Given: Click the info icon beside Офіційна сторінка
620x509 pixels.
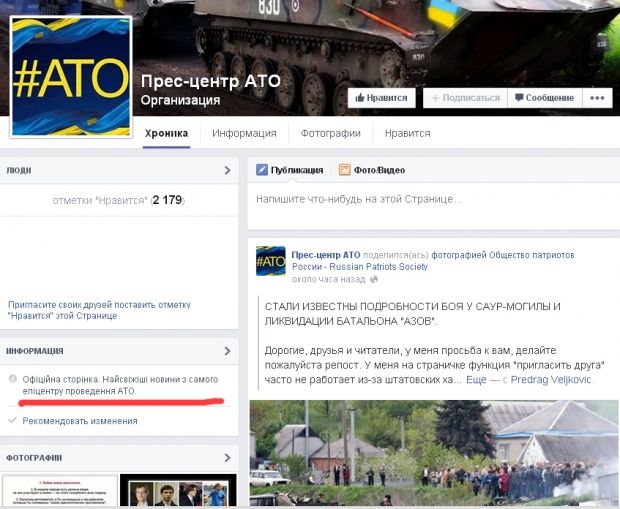Looking at the screenshot, I should tap(12, 379).
